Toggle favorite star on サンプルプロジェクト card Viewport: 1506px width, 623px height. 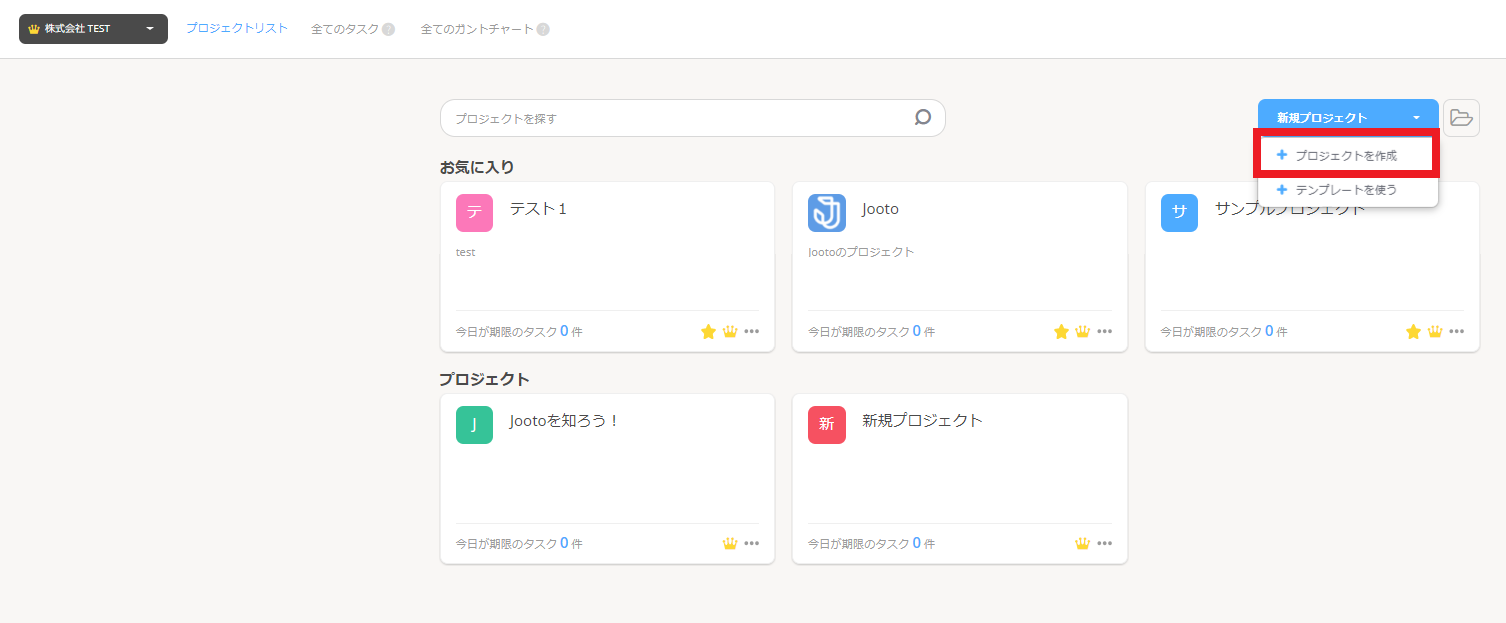pyautogui.click(x=1413, y=331)
